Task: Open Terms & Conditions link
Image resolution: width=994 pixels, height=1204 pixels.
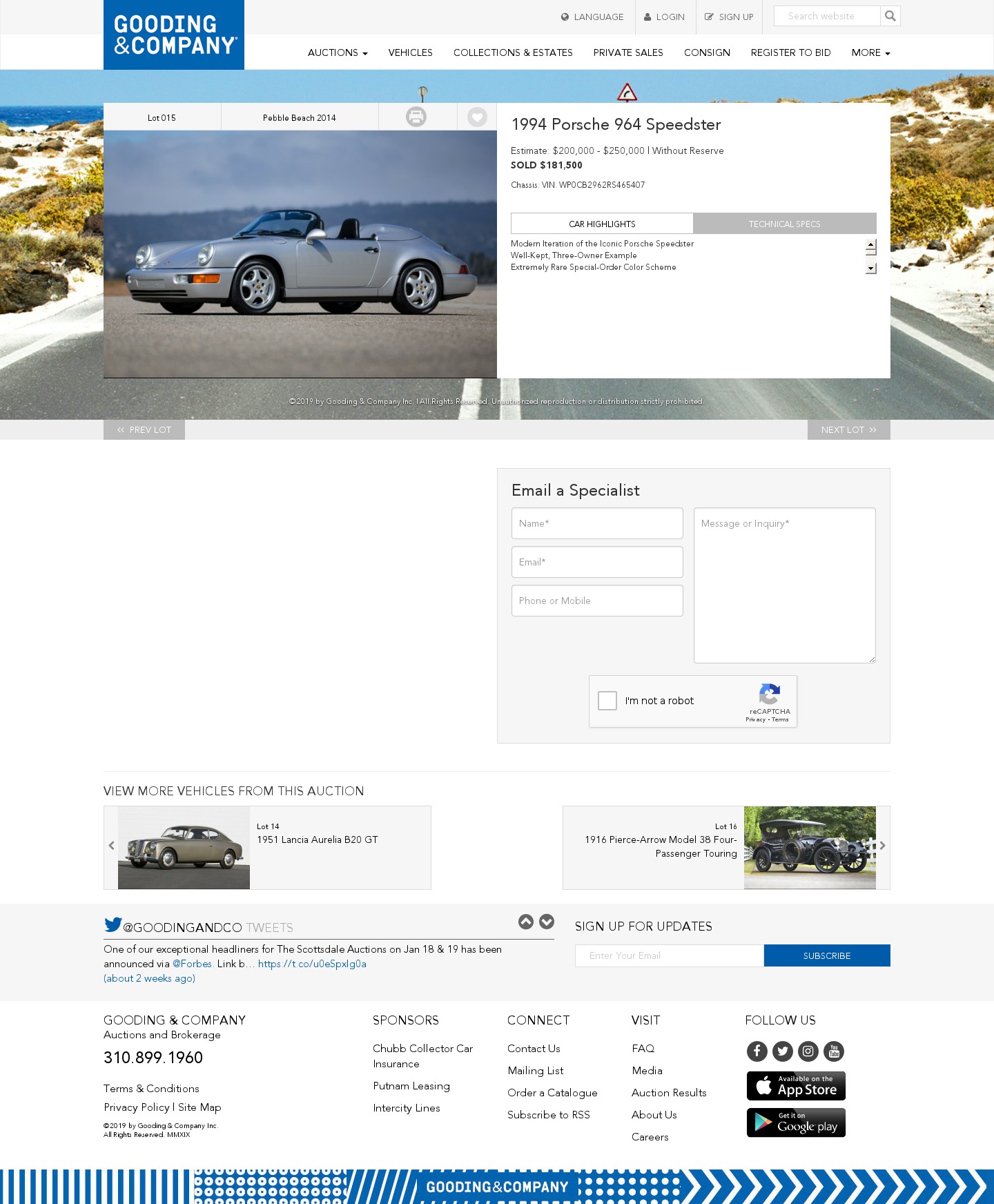Action: [x=151, y=1089]
